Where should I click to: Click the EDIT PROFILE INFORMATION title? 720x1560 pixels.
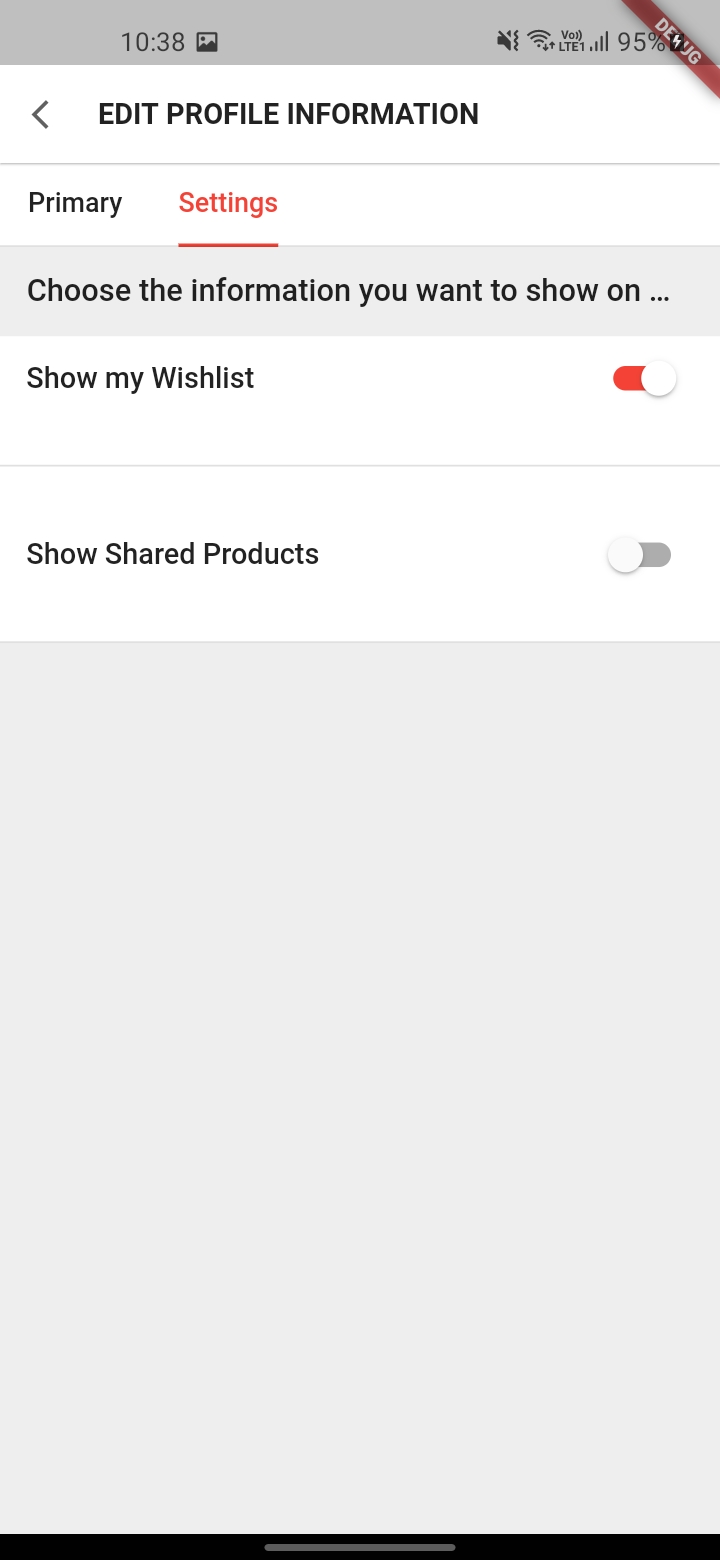(x=288, y=113)
